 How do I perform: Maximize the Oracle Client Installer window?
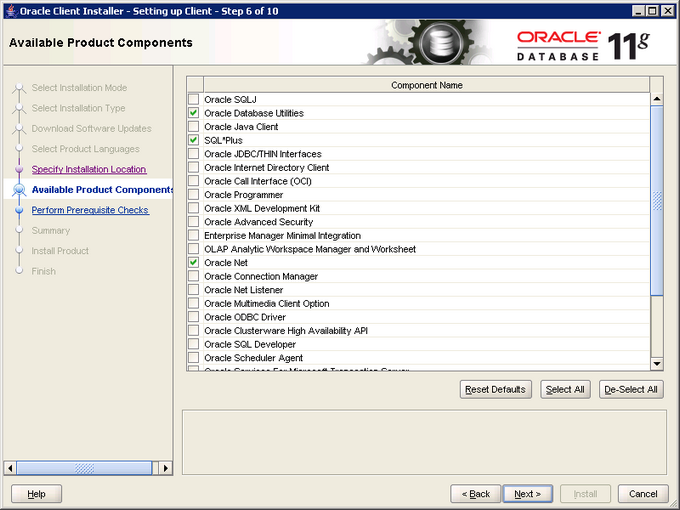coord(652,11)
